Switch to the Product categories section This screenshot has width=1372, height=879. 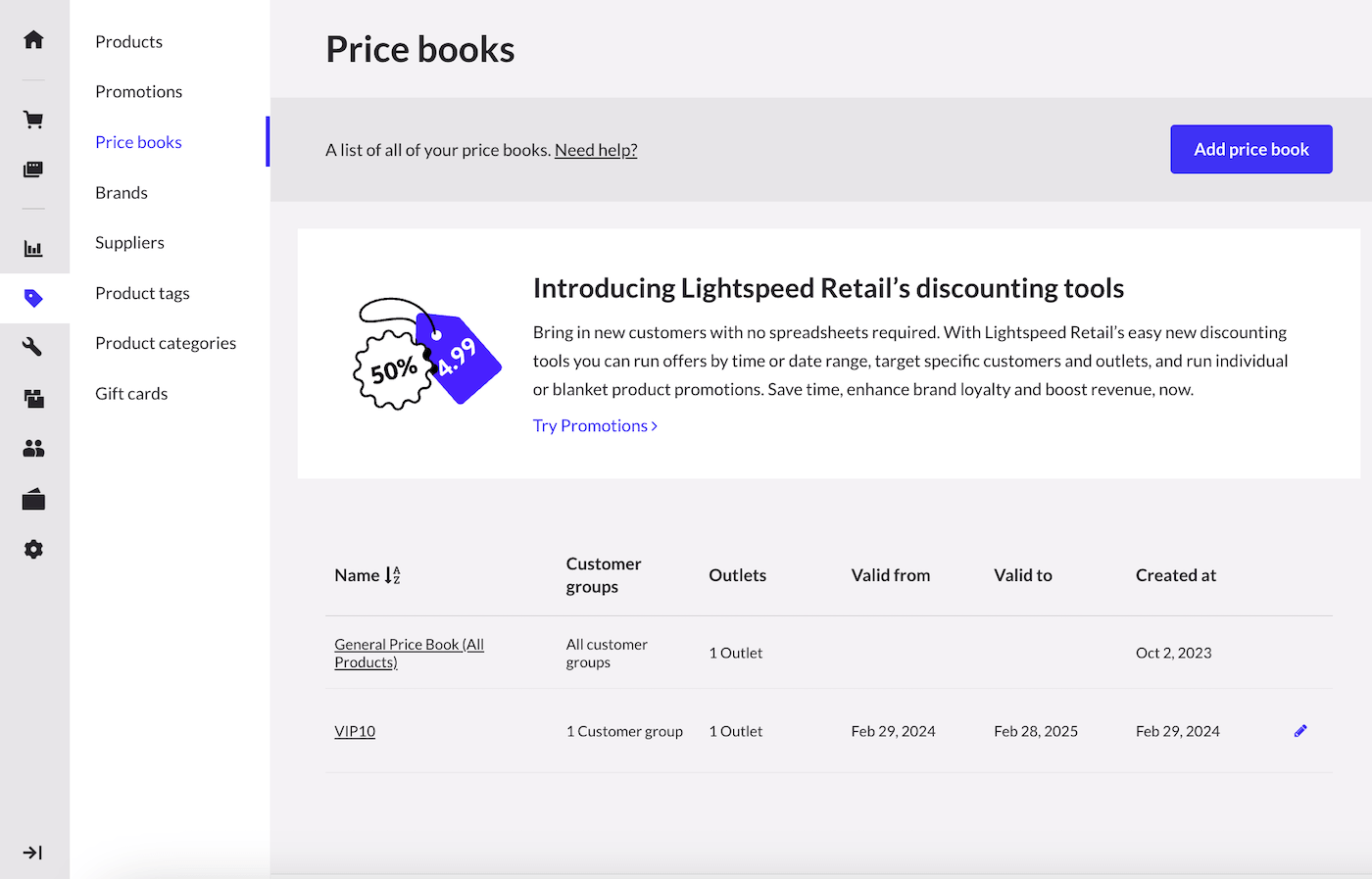[x=165, y=343]
